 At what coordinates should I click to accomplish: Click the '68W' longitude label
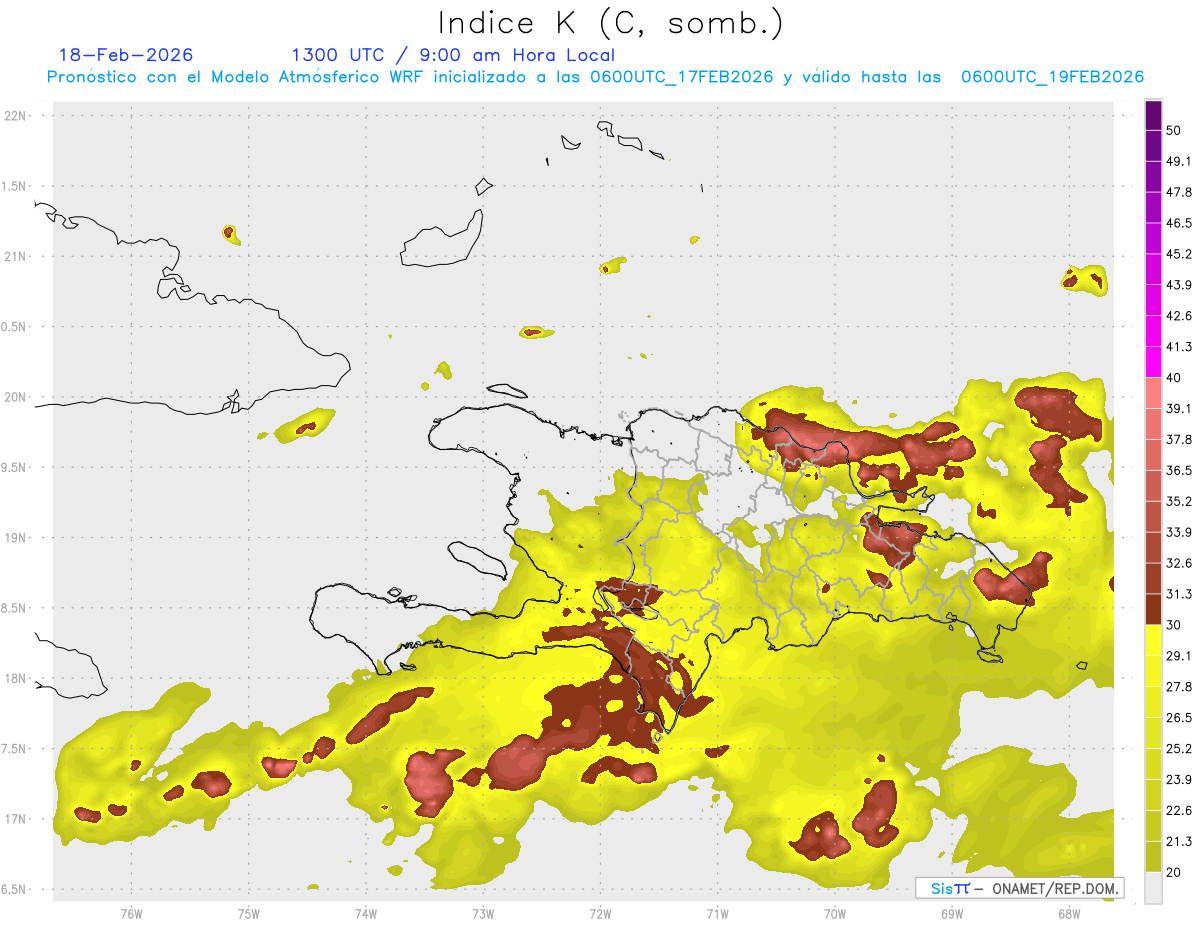1069,914
